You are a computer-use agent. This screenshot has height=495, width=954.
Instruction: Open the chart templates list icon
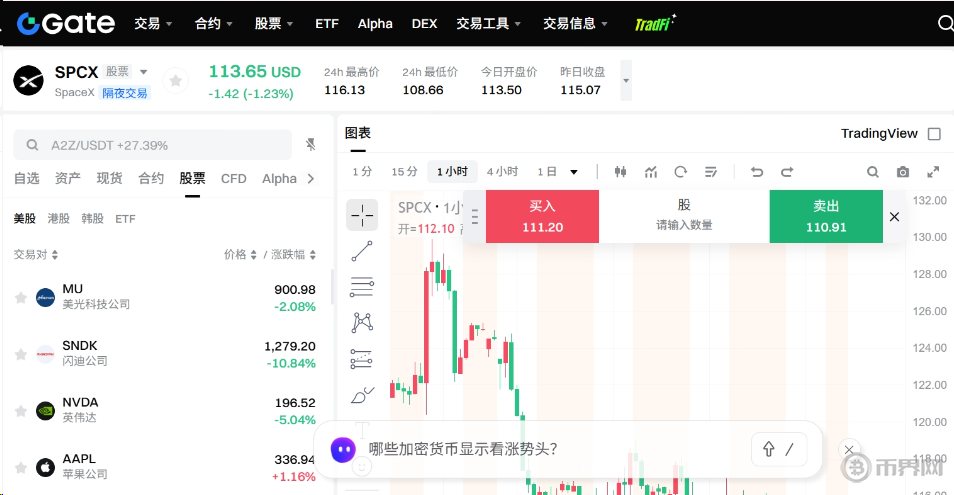click(x=711, y=172)
